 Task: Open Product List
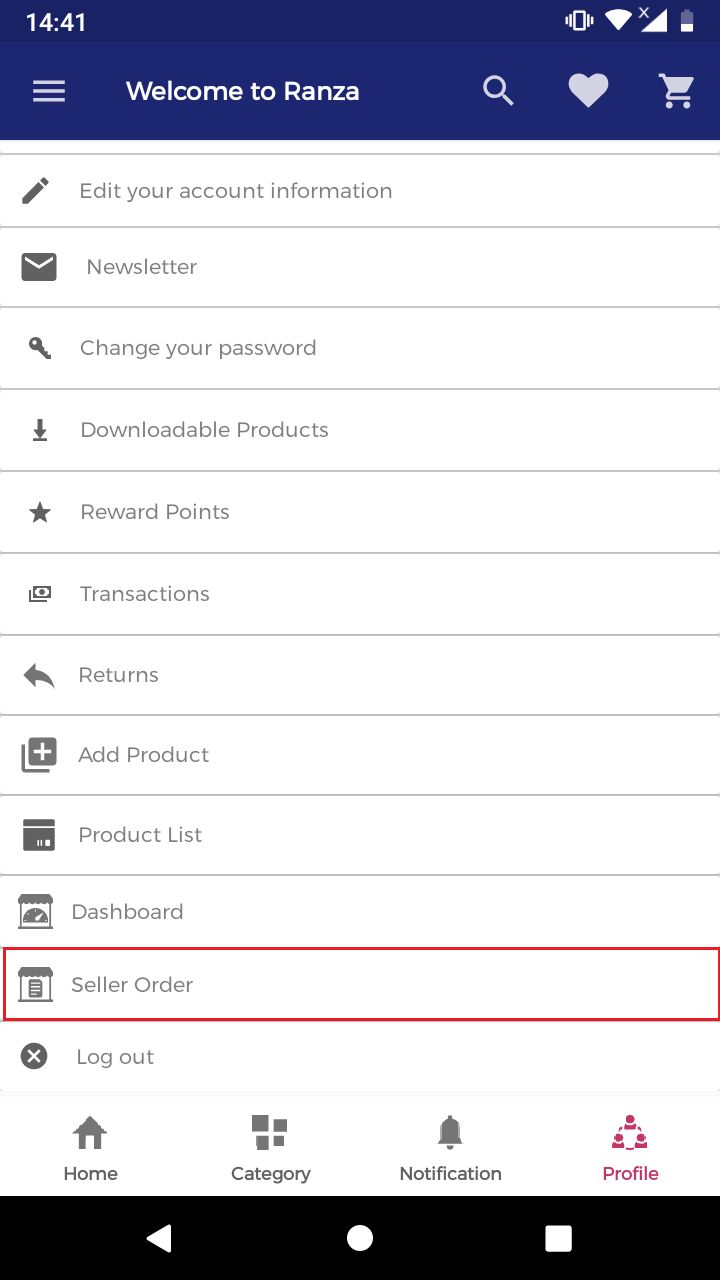tap(360, 835)
